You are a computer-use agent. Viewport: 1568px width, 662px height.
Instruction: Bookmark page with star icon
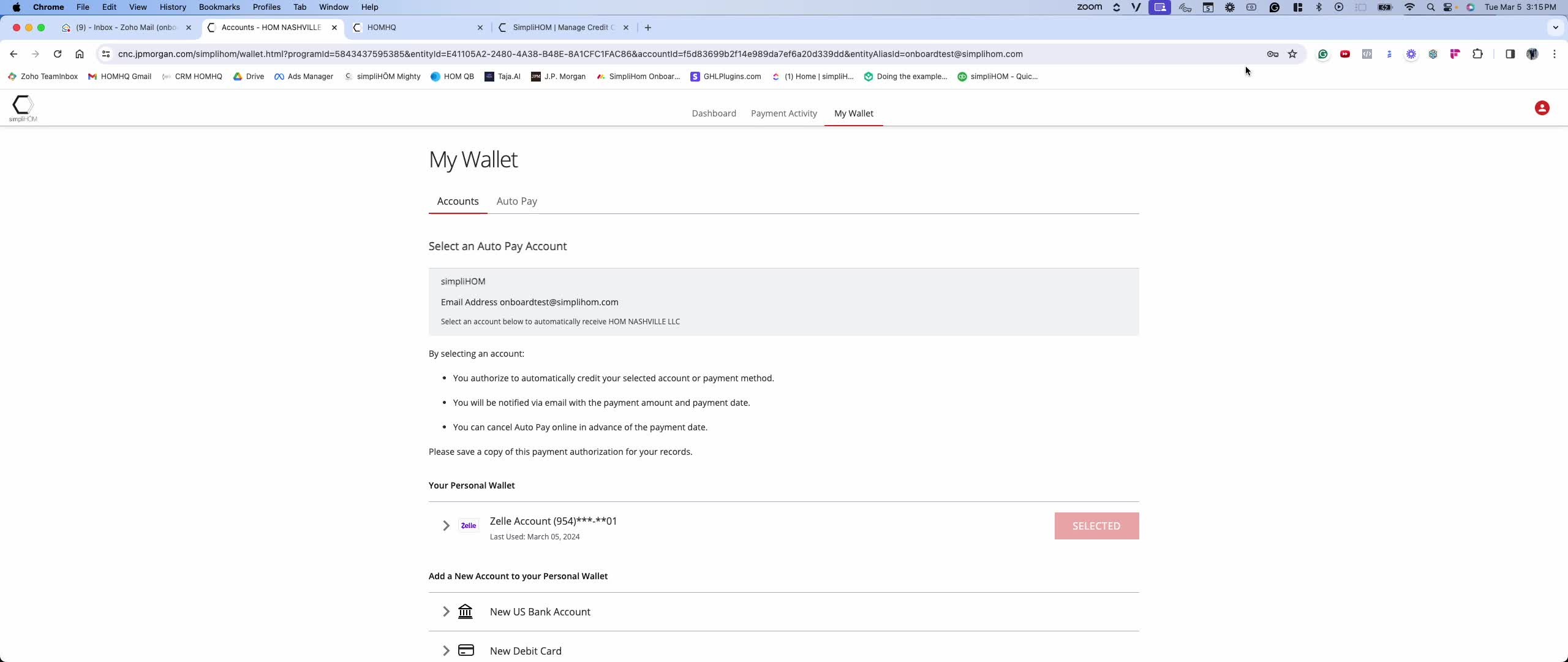(x=1292, y=54)
